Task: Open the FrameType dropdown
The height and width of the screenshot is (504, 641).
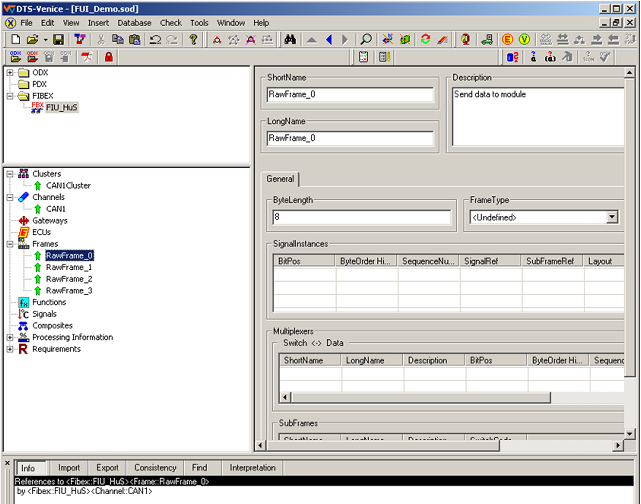Action: tap(612, 217)
